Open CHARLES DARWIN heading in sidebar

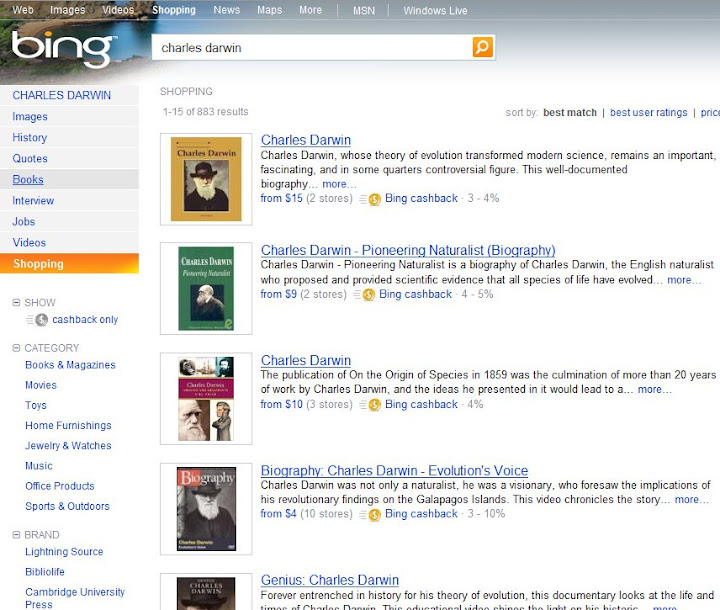coord(62,95)
